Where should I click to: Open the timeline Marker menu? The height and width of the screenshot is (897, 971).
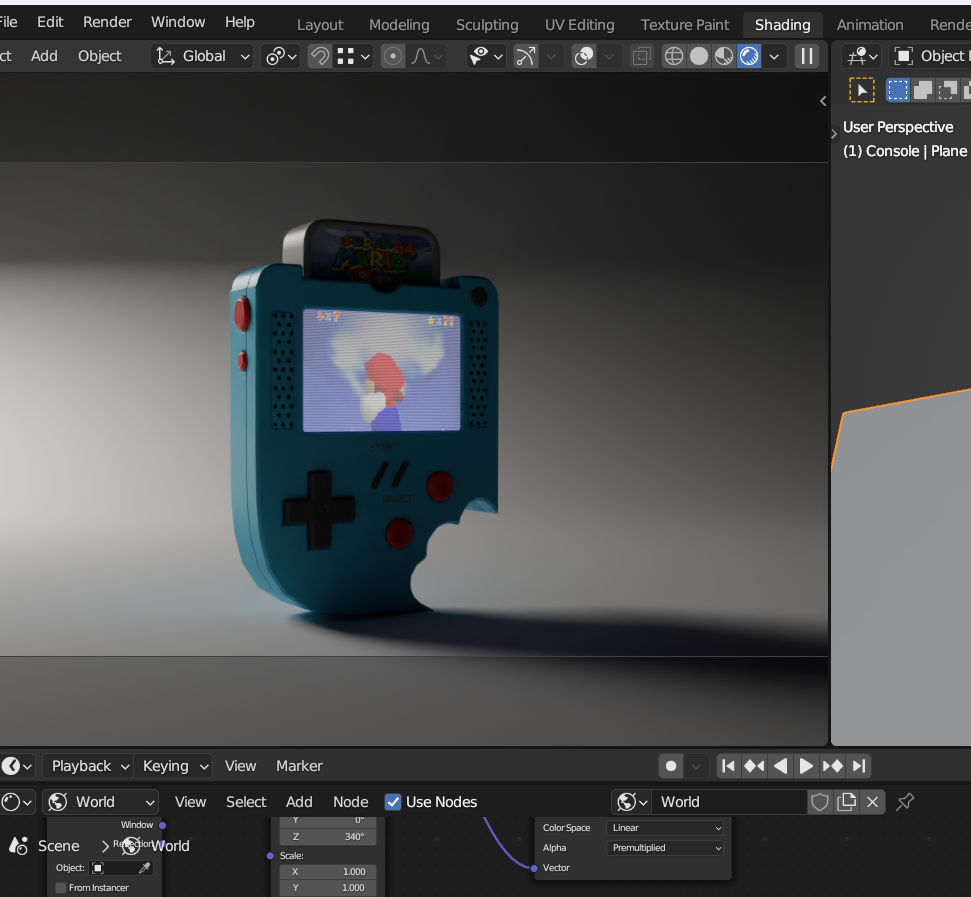coord(299,766)
